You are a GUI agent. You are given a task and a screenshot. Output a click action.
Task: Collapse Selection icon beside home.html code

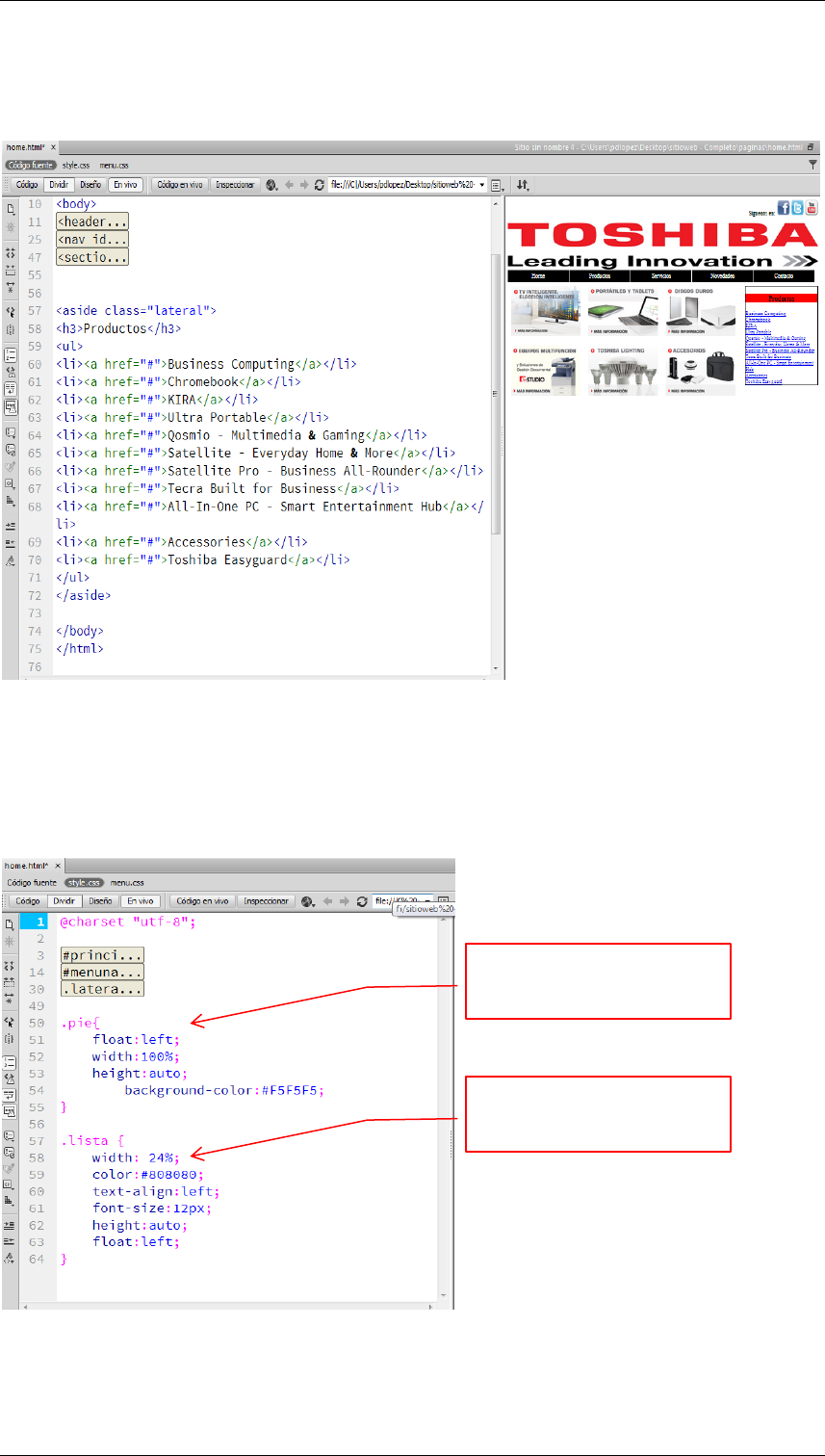pos(11,270)
